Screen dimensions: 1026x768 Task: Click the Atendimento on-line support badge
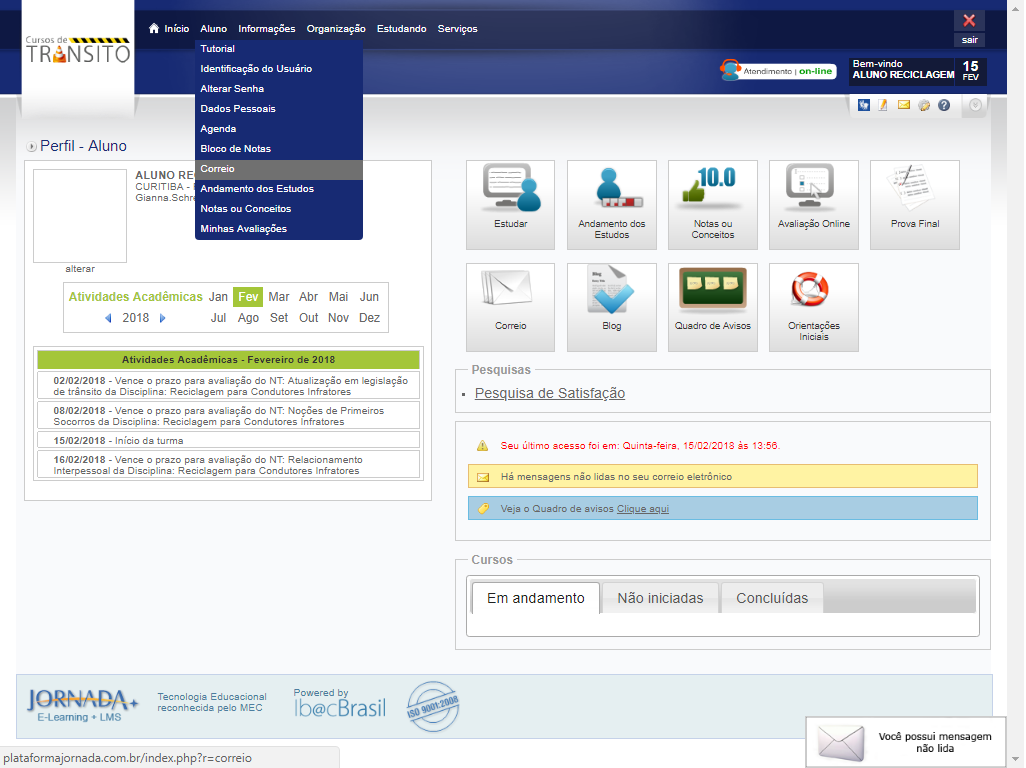click(778, 71)
